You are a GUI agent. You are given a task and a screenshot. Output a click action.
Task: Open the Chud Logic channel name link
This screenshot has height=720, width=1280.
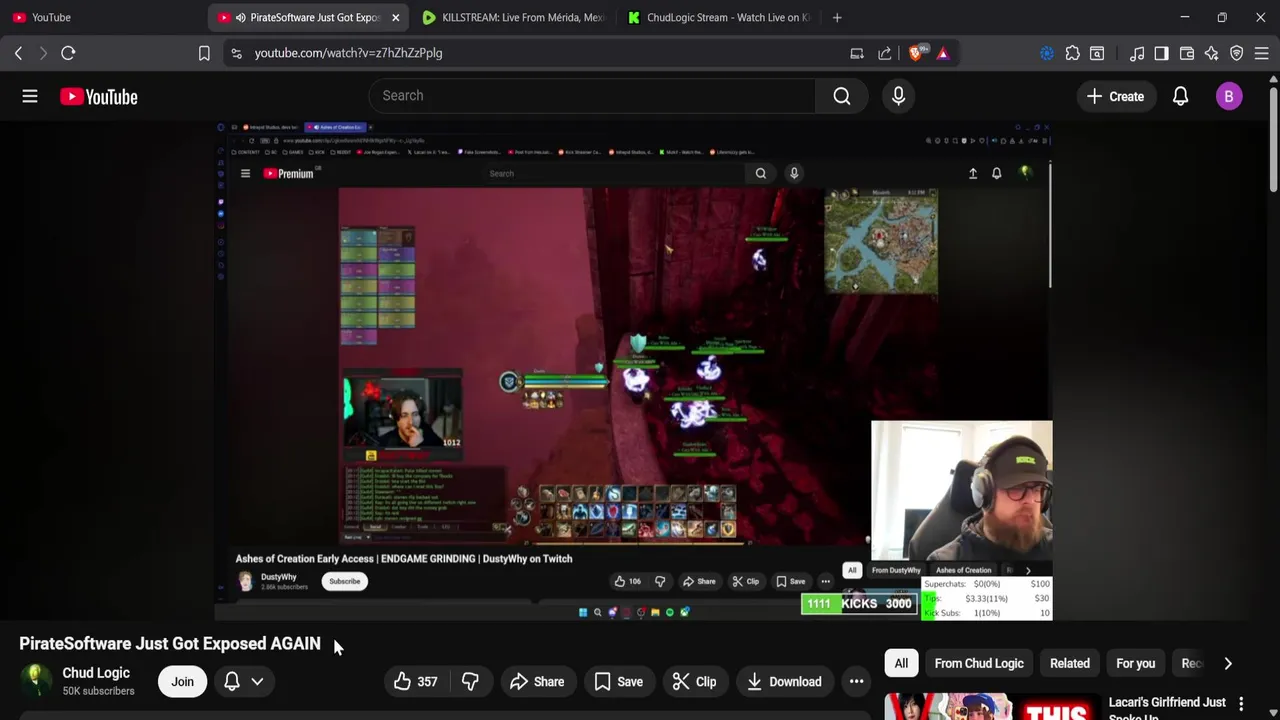tap(96, 673)
